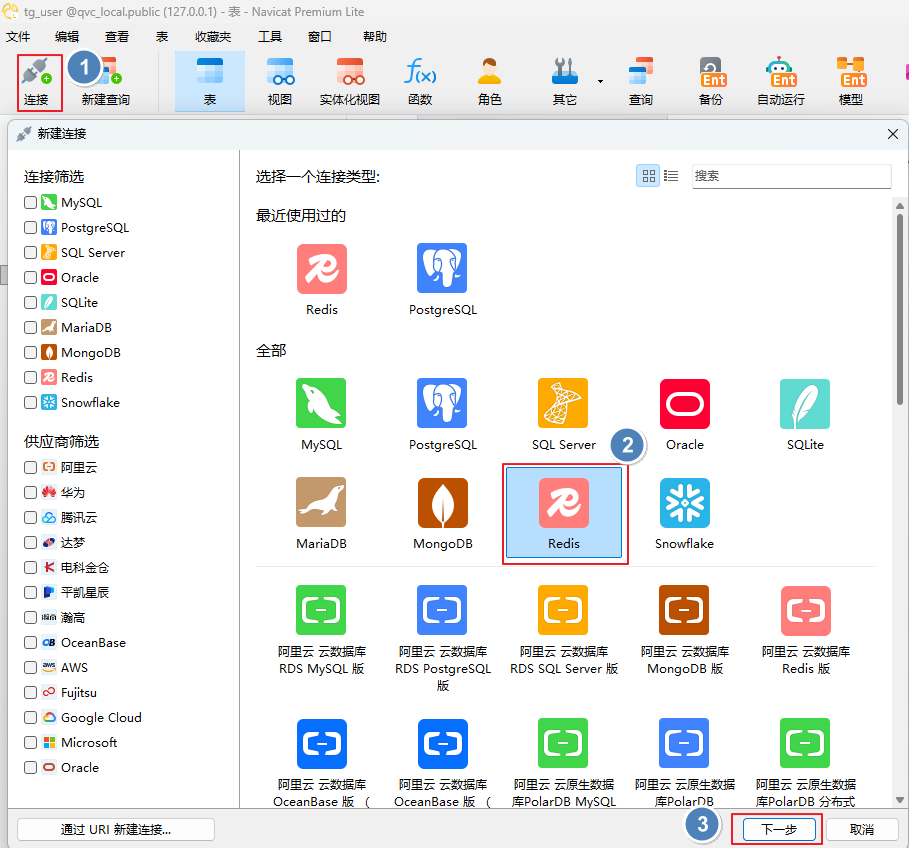Switch to list view of connection types
909x848 pixels.
[x=671, y=176]
